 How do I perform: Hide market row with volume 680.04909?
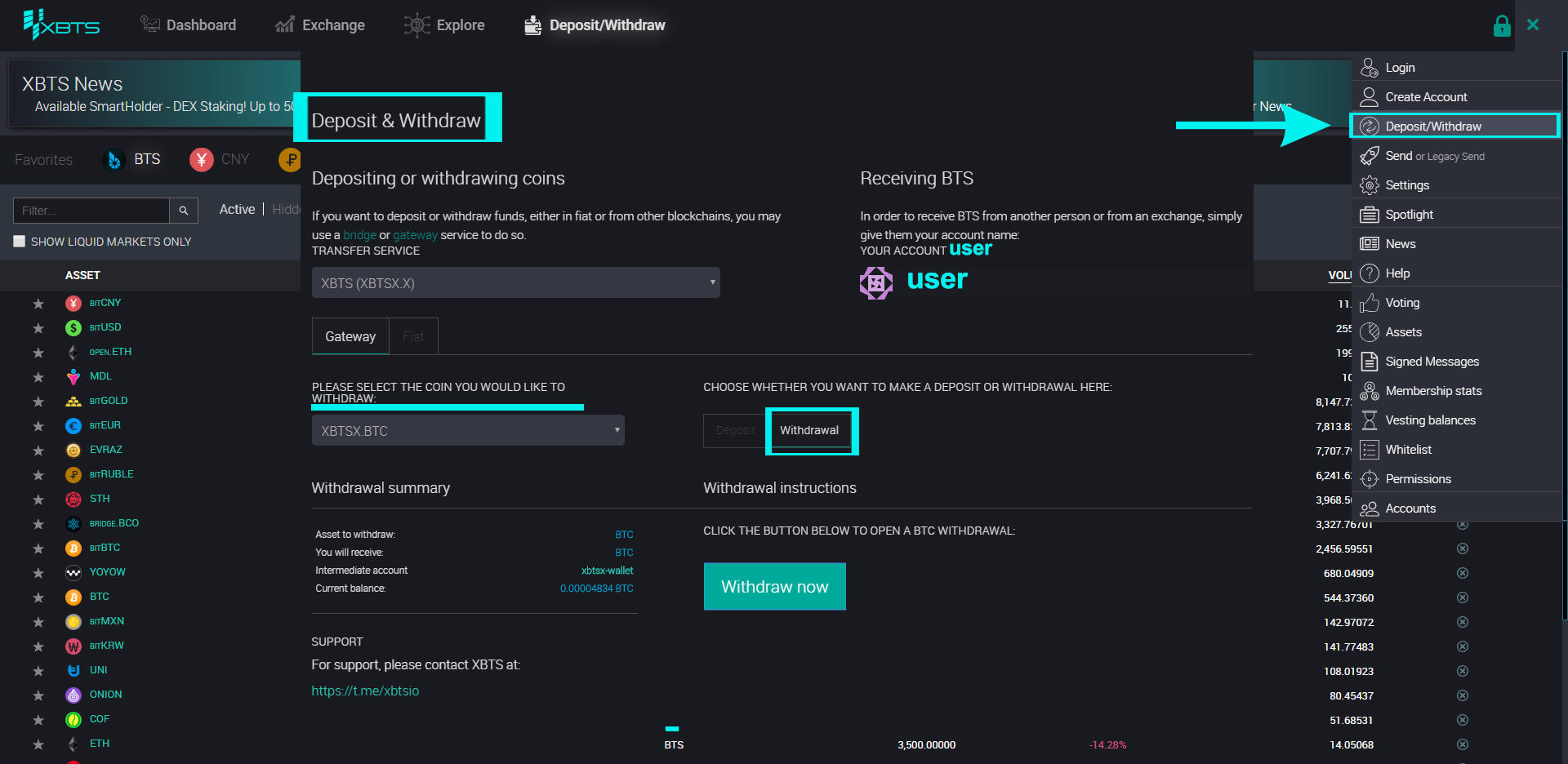click(1463, 573)
